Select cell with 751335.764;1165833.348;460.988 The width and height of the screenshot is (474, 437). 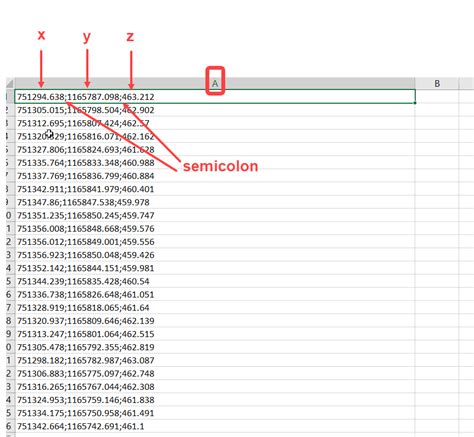point(215,163)
